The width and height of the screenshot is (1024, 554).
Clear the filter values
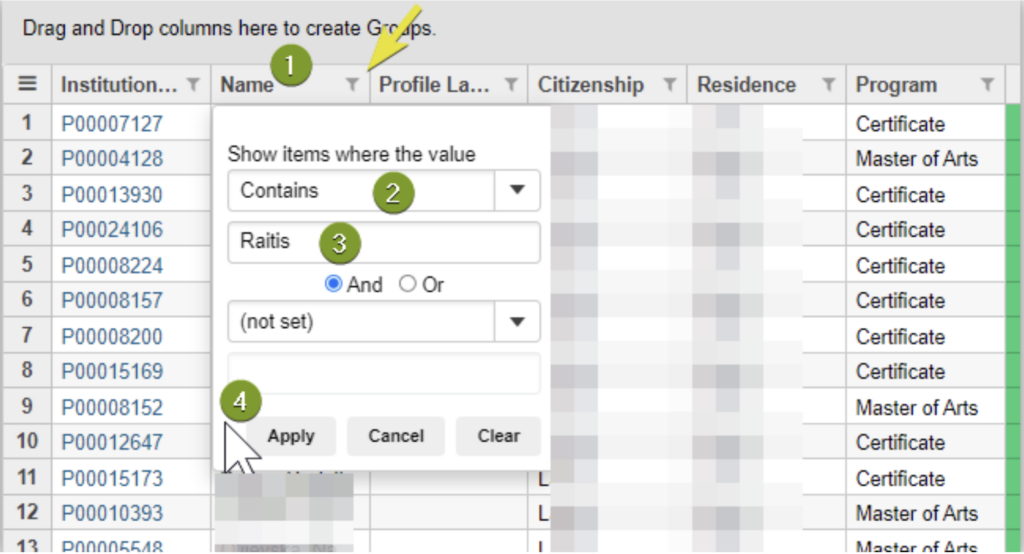click(498, 436)
